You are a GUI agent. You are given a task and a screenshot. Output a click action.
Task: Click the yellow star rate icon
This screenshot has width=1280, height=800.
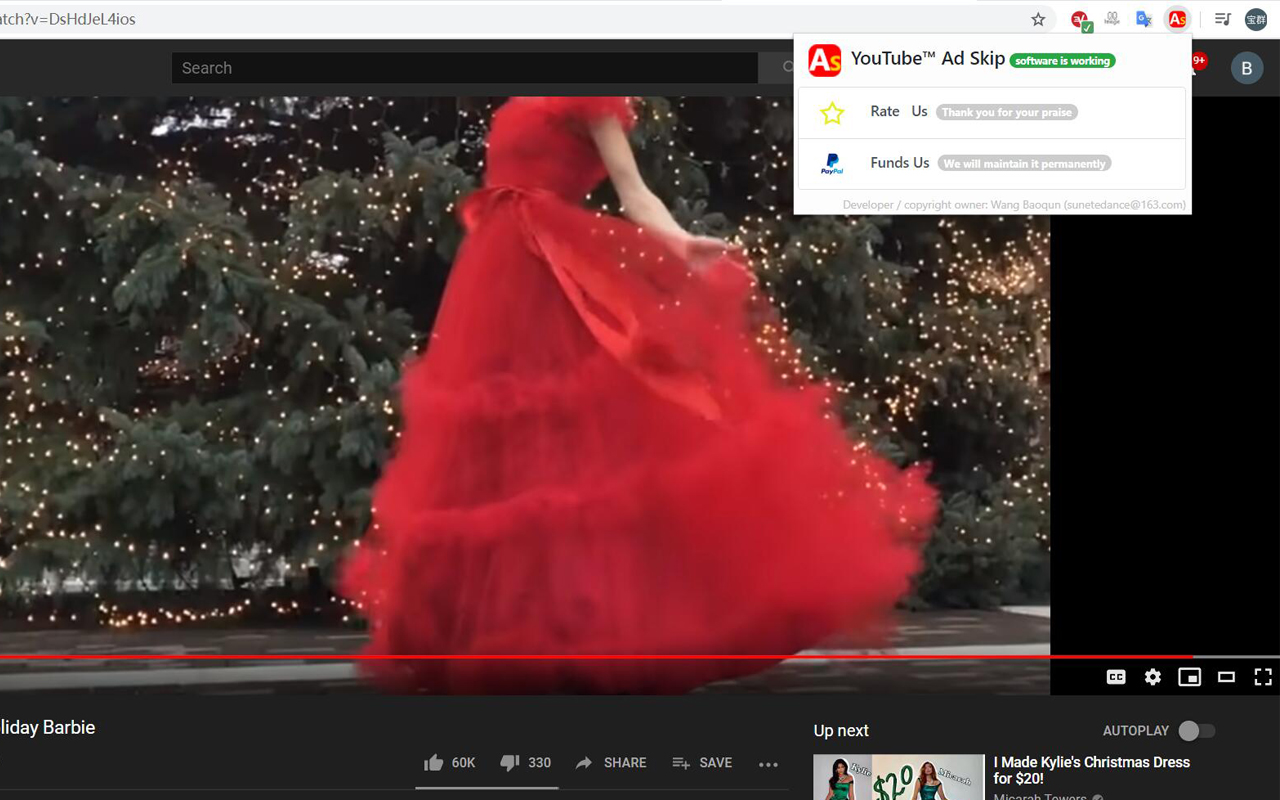832,113
